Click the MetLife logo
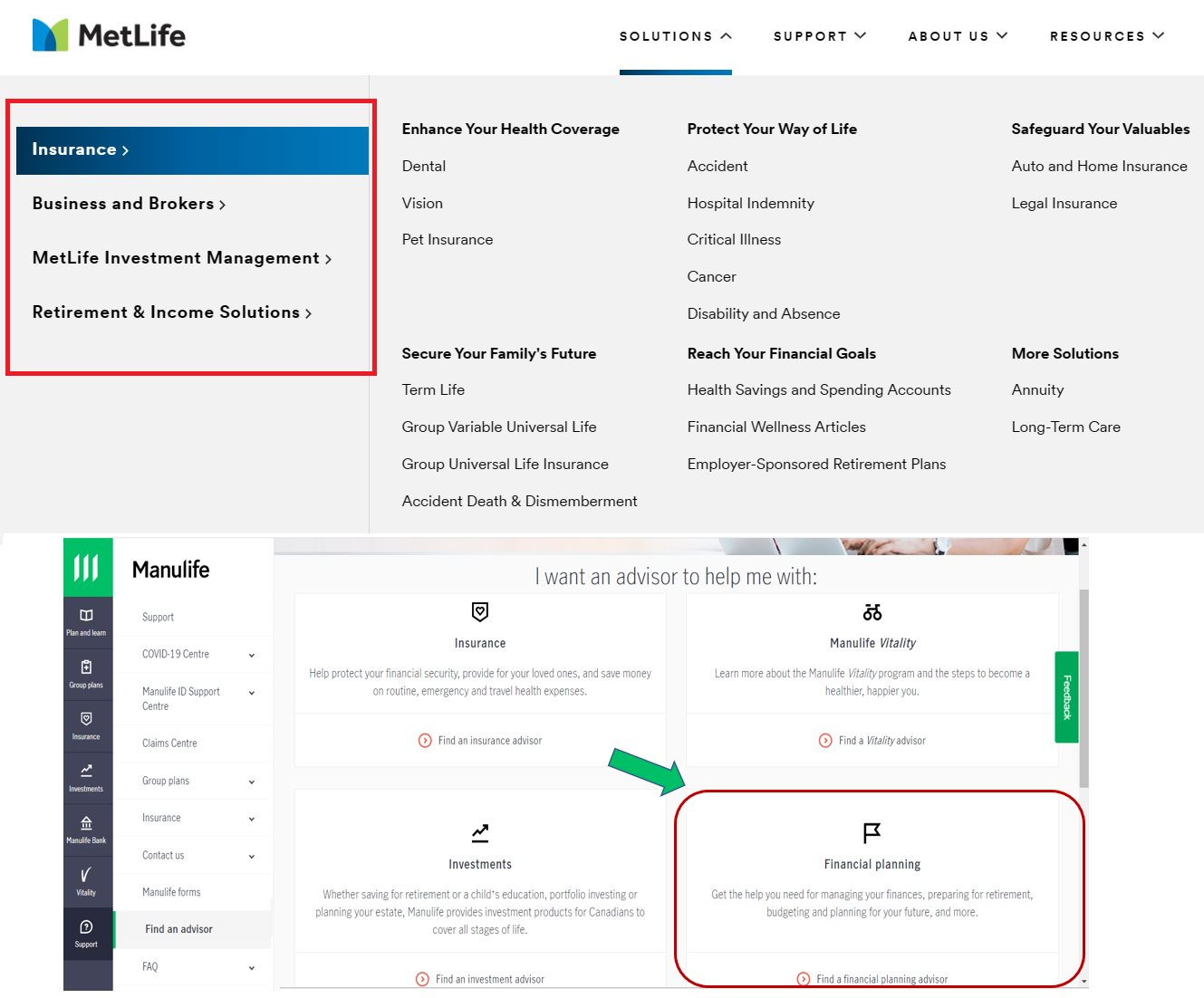Viewport: 1204px width, 998px height. tap(109, 35)
